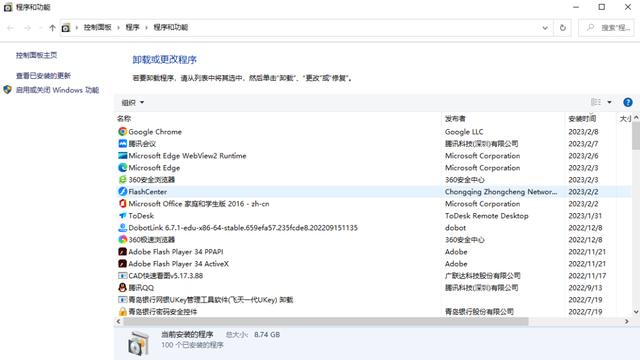Click the FlashCenter program icon

coord(122,191)
